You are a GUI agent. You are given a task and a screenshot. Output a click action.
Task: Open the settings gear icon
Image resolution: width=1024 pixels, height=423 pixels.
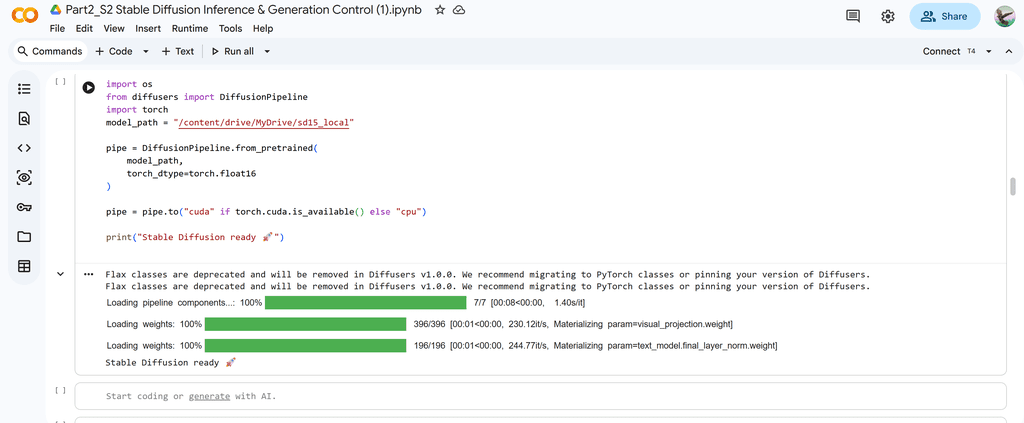point(887,16)
